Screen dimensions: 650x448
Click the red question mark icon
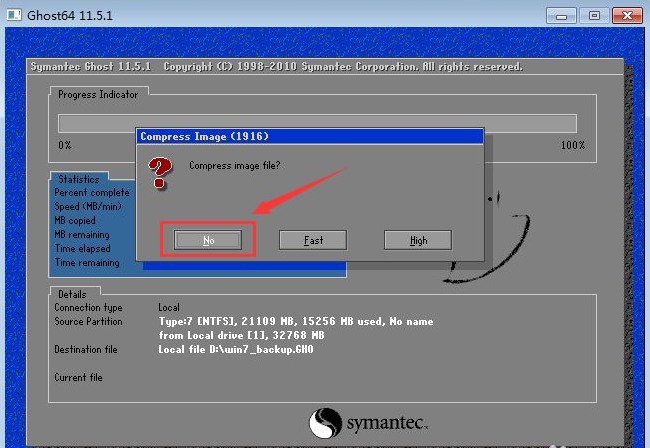tap(160, 173)
